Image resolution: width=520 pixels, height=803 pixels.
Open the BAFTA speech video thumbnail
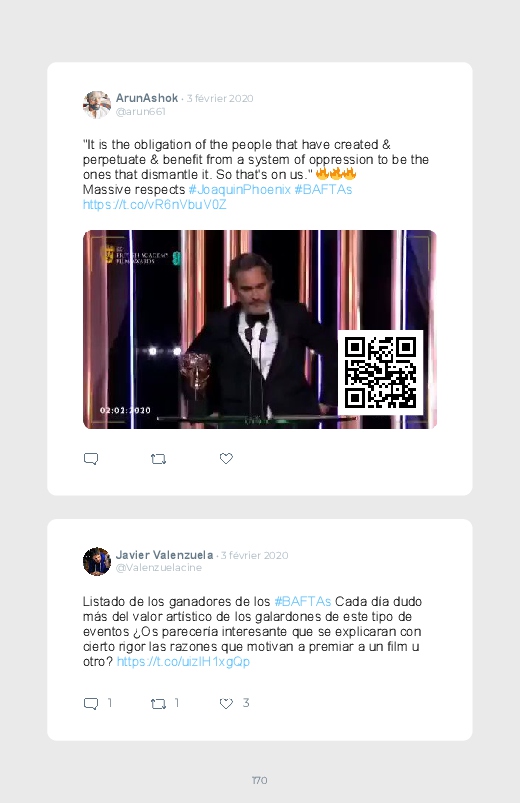coord(260,329)
